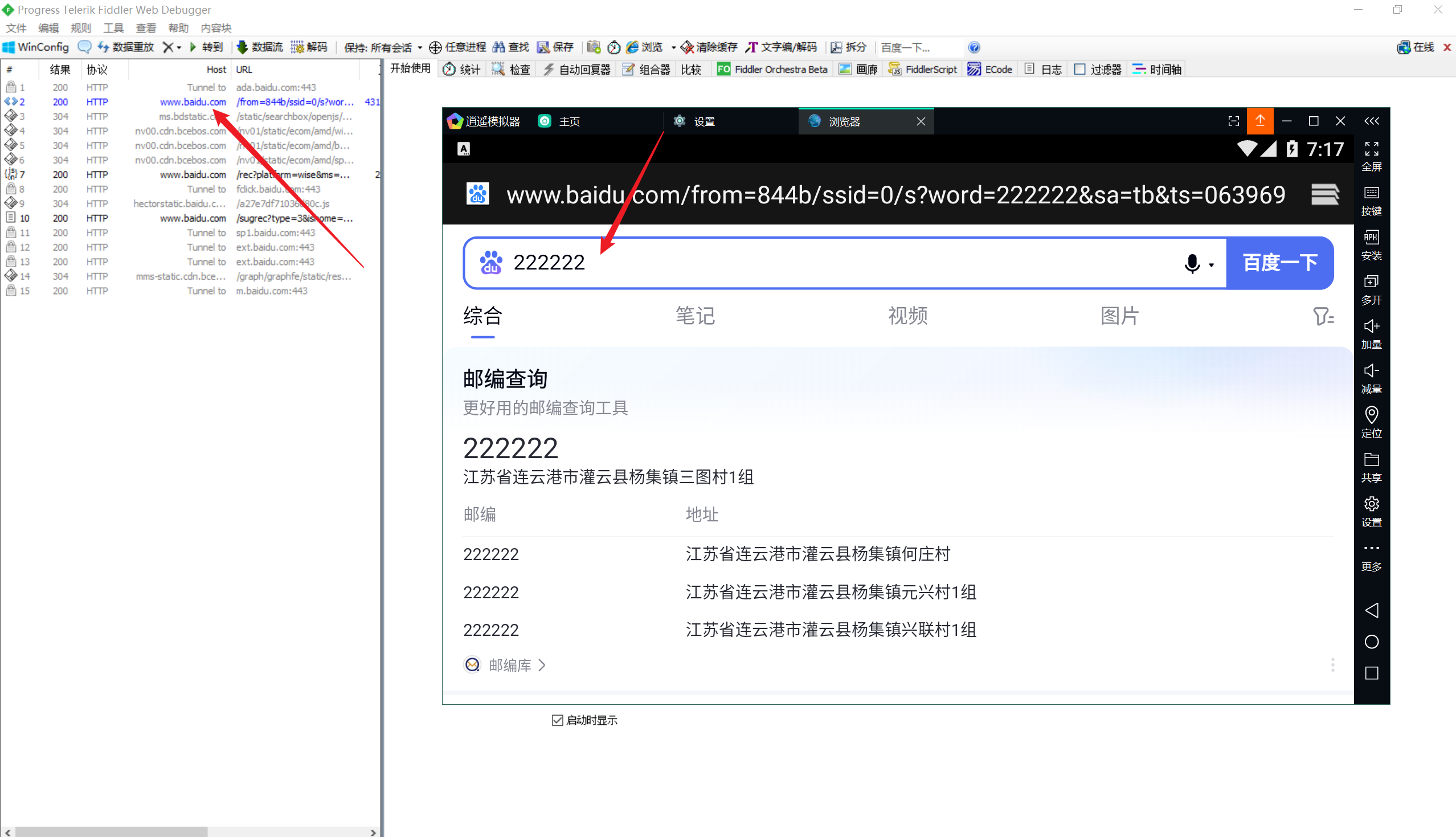This screenshot has height=837, width=1456.
Task: Expand the 浏览 browse dropdown arrow
Action: pyautogui.click(x=673, y=47)
